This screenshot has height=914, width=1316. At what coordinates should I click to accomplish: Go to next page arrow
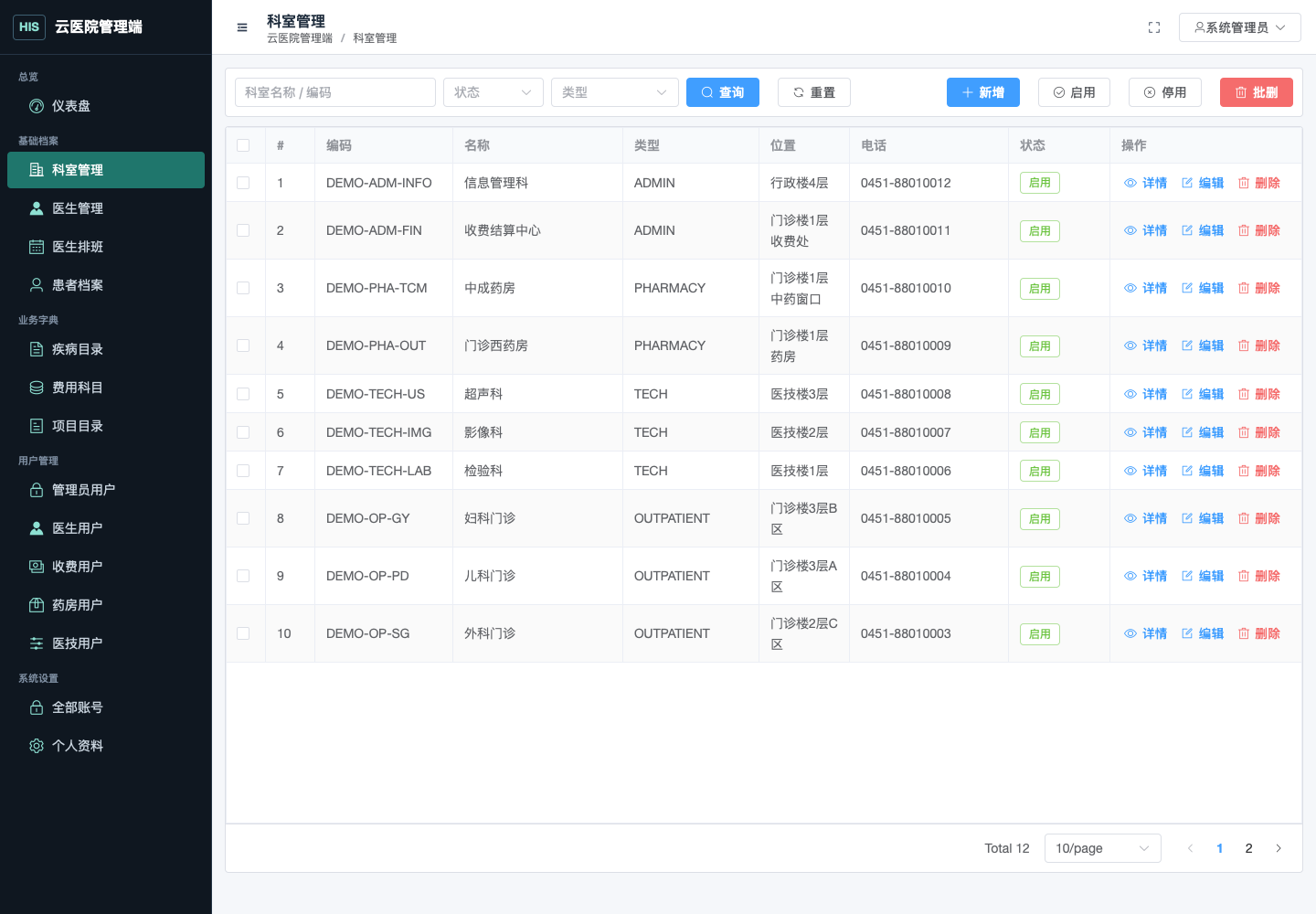[x=1279, y=848]
